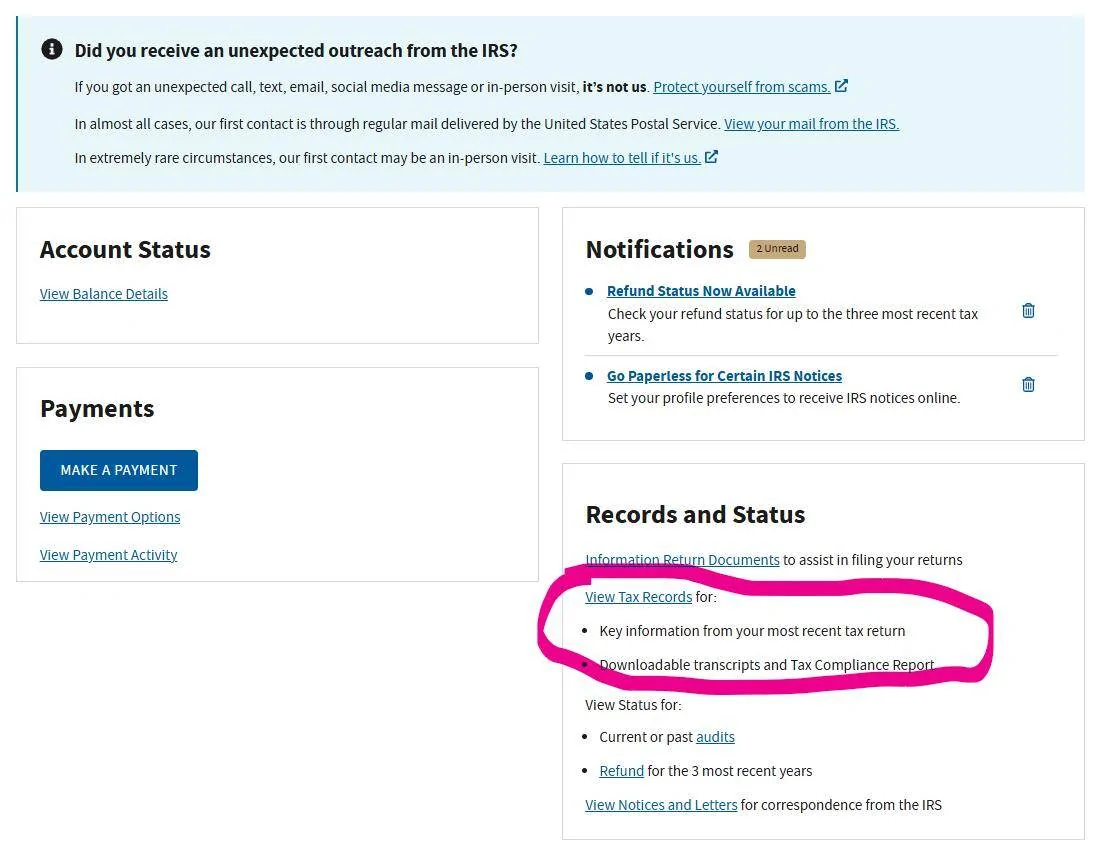Open View Payment Options link
The width and height of the screenshot is (1118, 856).
click(110, 517)
